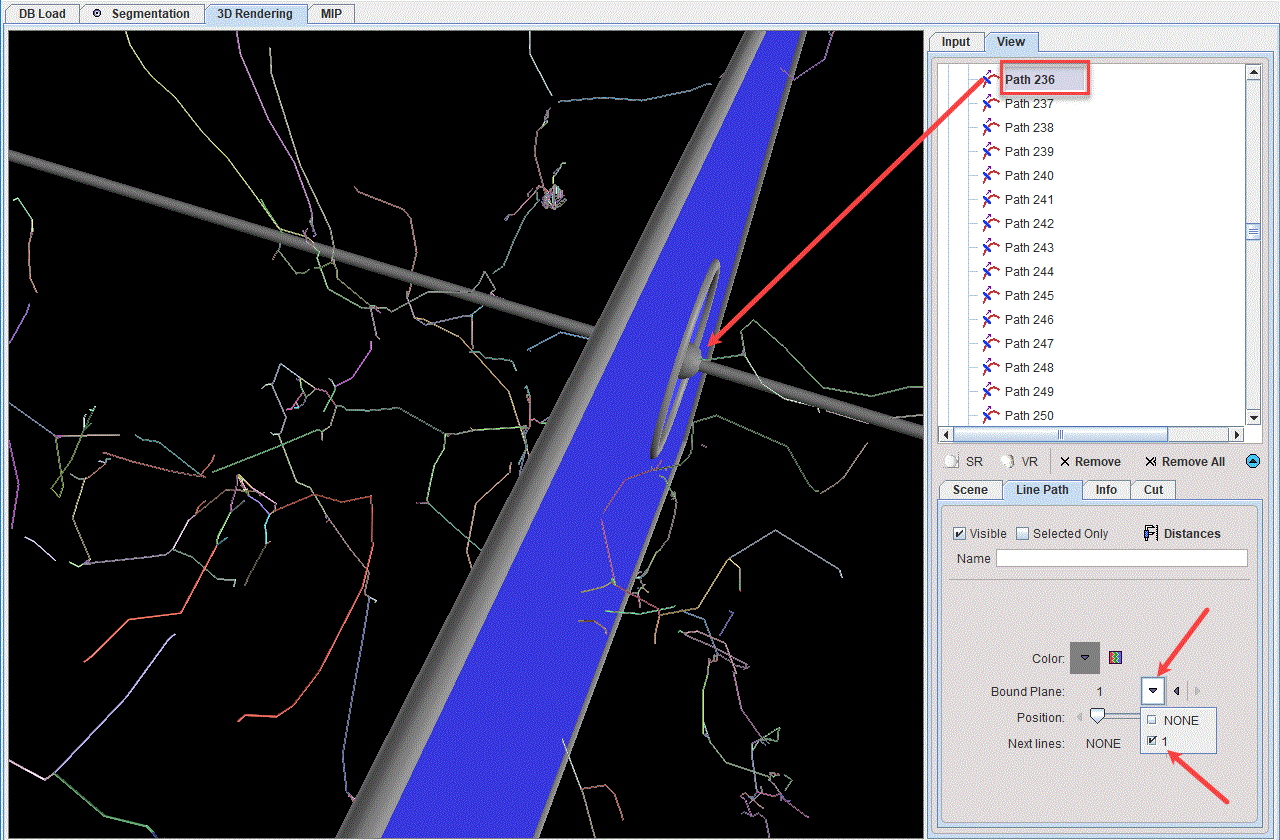
Task: Click the SR surface rendering icon
Action: point(952,462)
